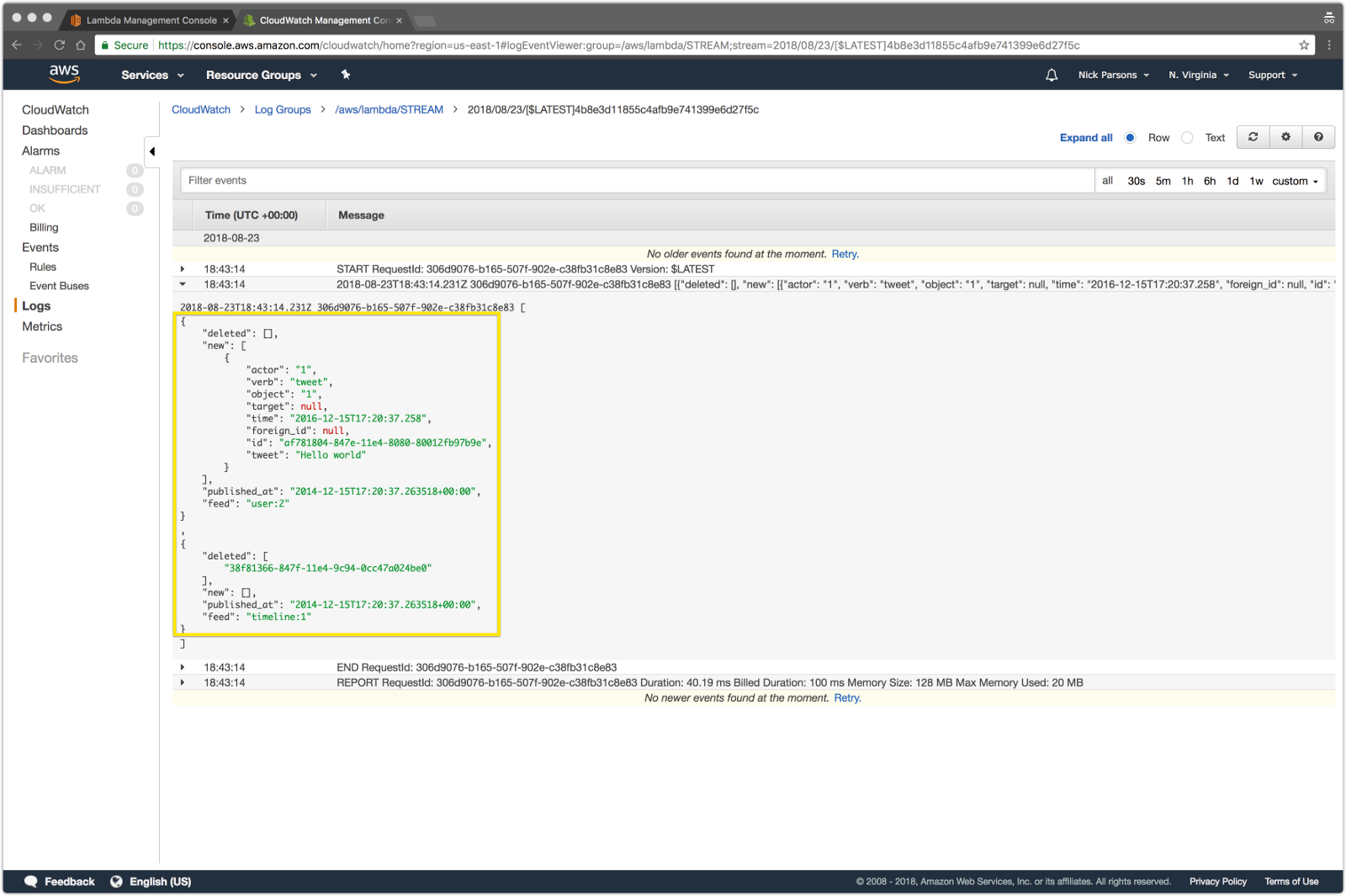Screen dimensions: 1346x896
Task: Go to Log Groups breadcrumb link
Action: tap(283, 109)
